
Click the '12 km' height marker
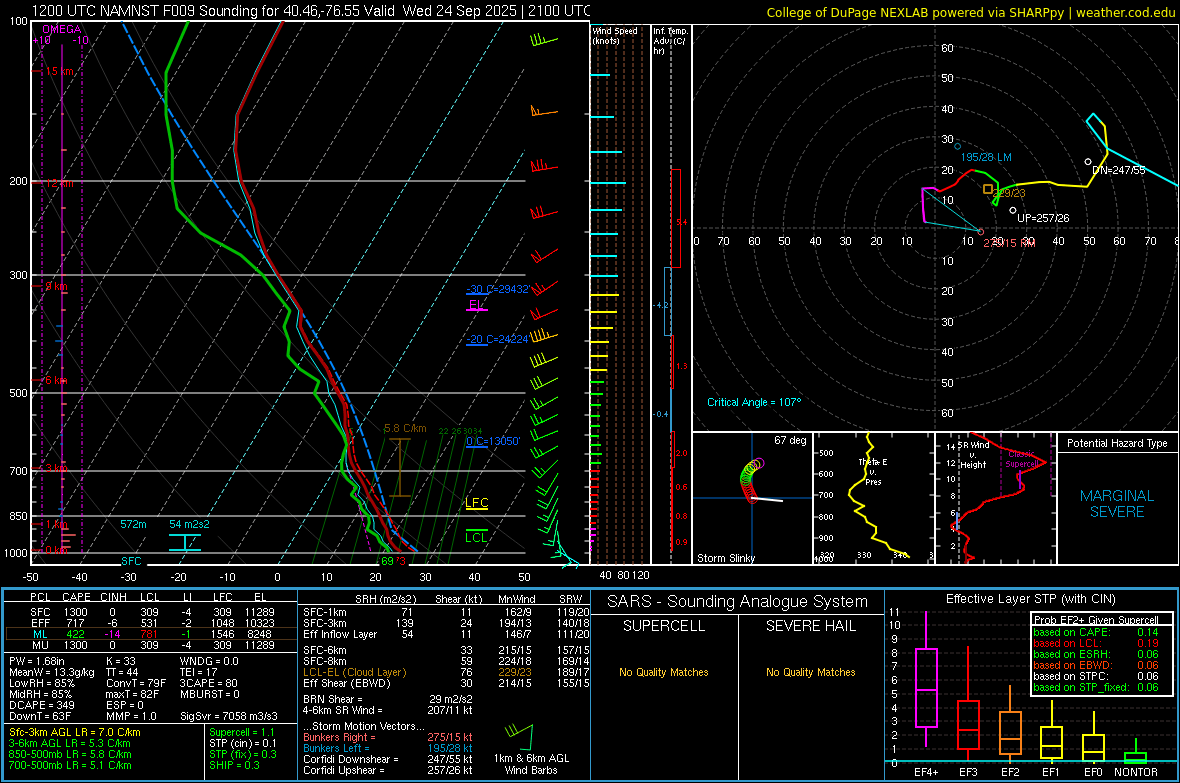coord(59,184)
